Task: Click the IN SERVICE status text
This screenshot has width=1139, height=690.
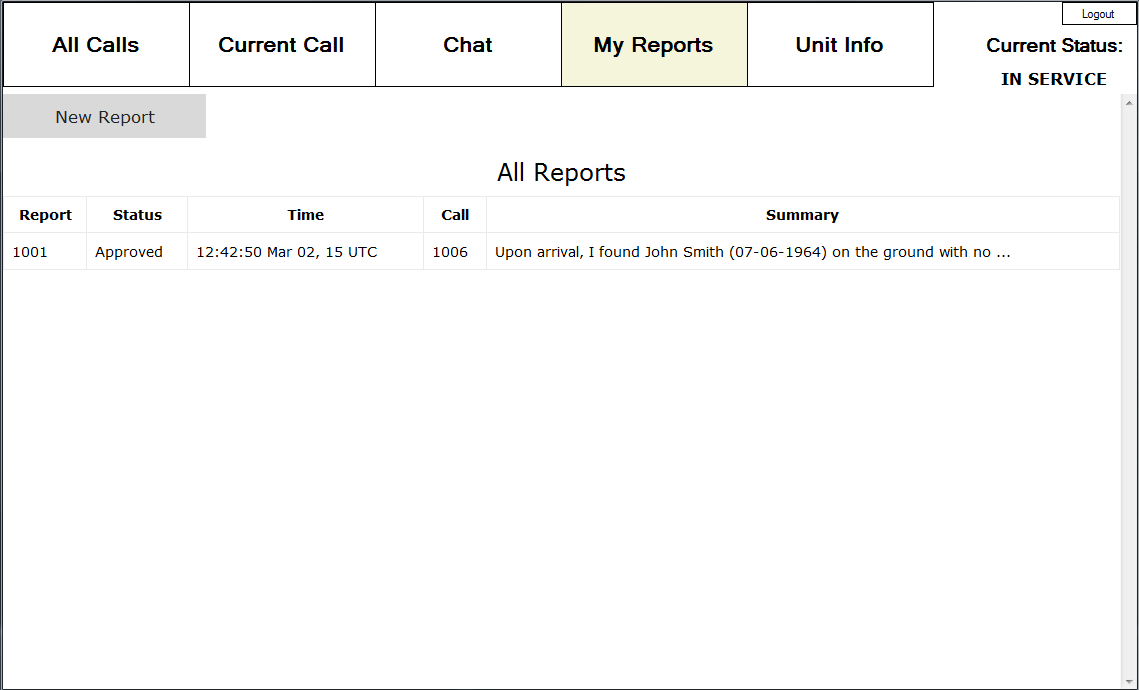Action: 1053,79
